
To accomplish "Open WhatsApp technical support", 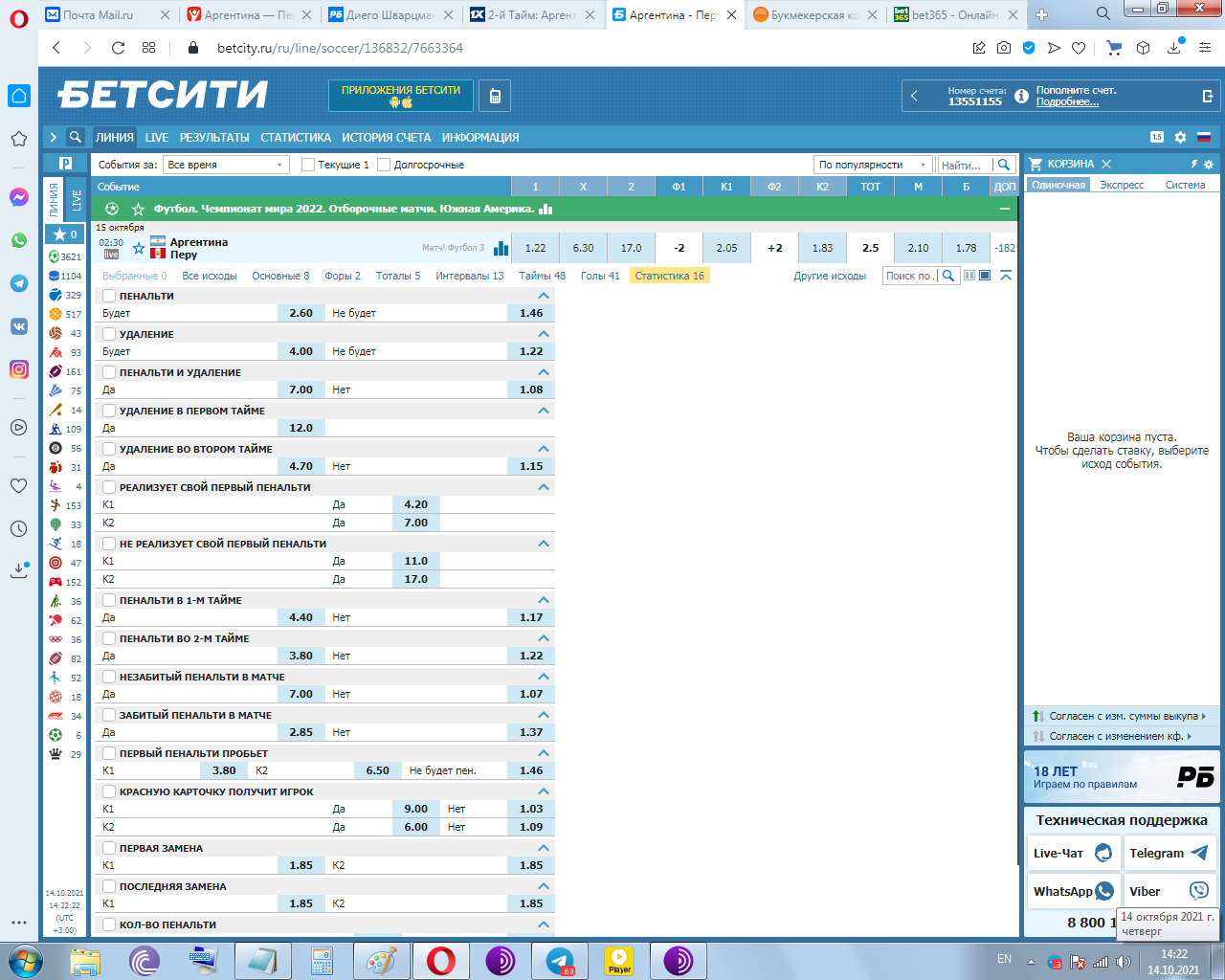I will click(1073, 891).
